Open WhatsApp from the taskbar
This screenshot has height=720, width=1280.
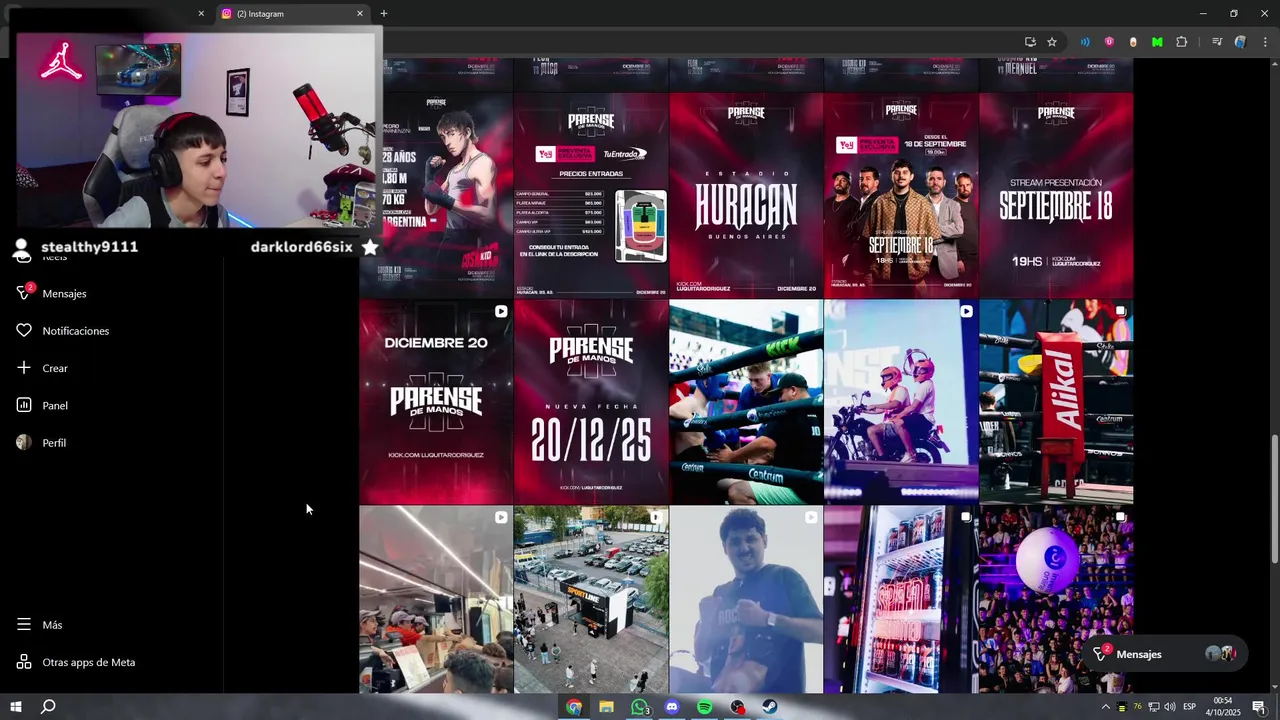(x=639, y=707)
